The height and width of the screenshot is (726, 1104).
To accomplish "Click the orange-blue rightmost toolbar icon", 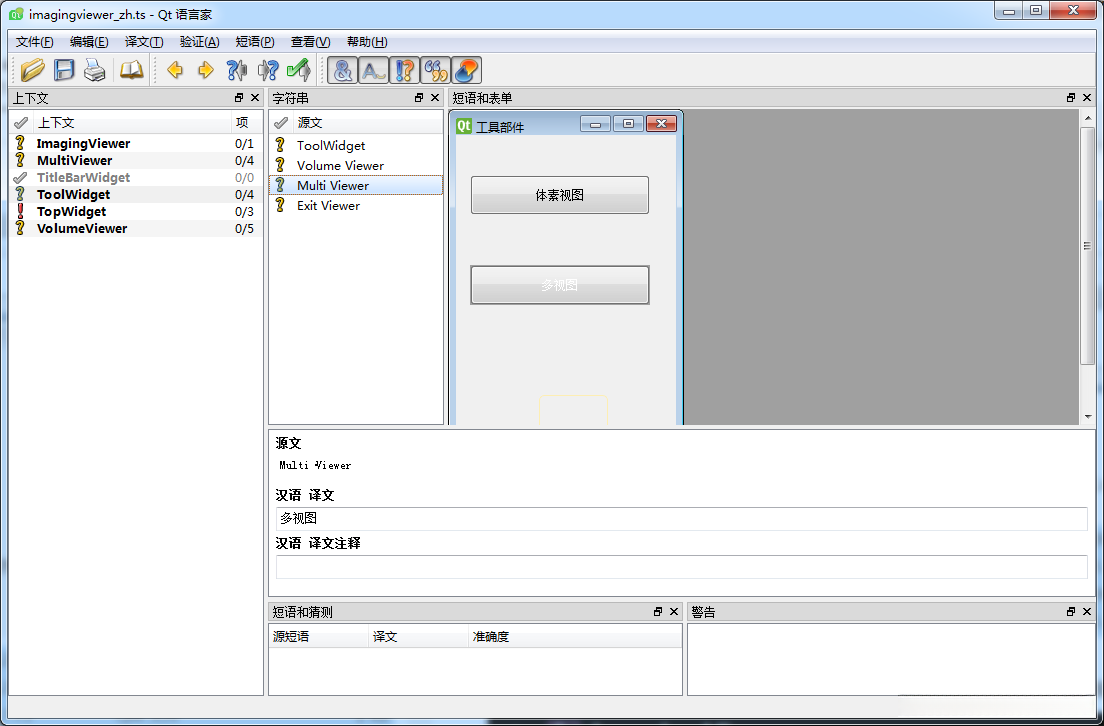I will point(466,70).
